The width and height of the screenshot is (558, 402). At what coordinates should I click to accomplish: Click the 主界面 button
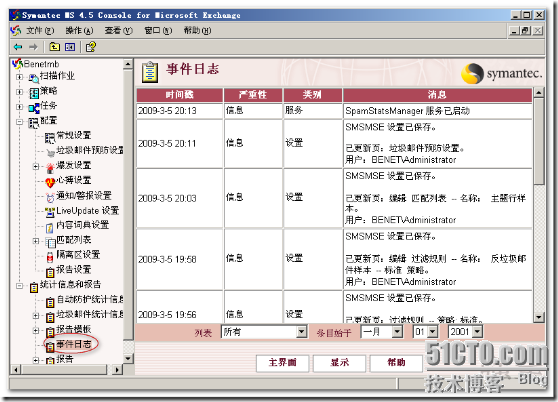point(283,363)
